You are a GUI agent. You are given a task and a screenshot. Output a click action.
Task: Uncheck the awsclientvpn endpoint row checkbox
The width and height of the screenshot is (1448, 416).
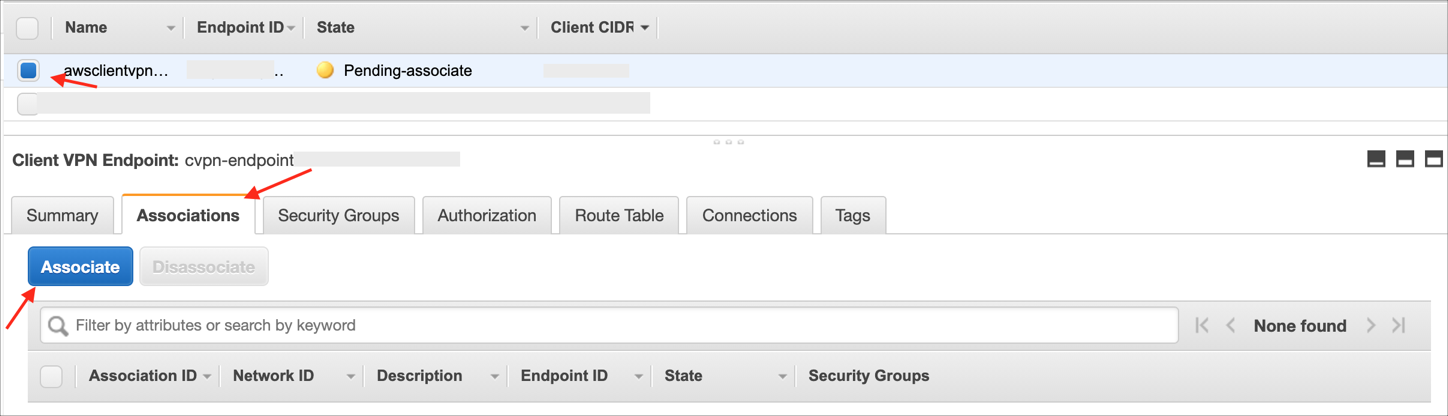(28, 71)
